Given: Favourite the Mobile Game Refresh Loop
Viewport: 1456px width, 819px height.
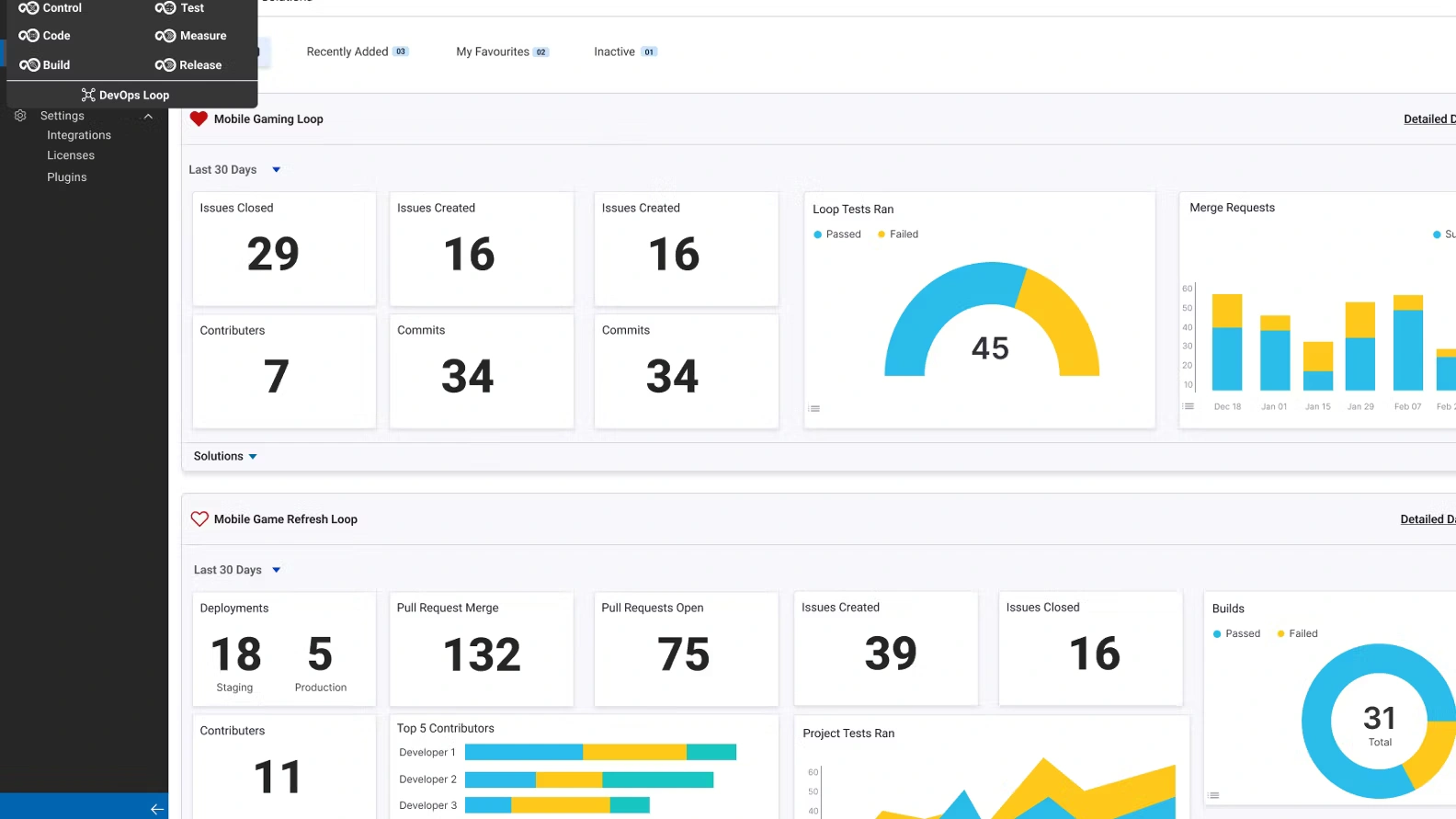Looking at the screenshot, I should coord(199,519).
